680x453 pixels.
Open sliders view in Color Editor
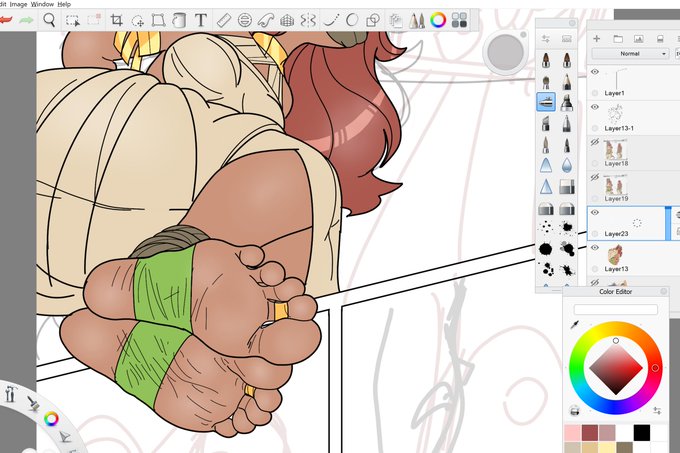(657, 410)
